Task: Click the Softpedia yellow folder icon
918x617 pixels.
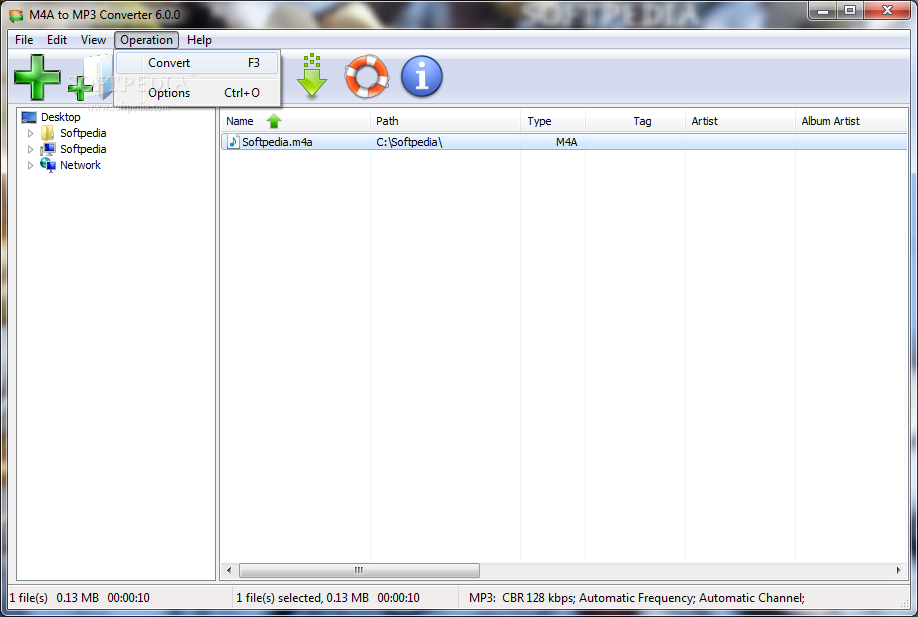Action: (x=48, y=133)
